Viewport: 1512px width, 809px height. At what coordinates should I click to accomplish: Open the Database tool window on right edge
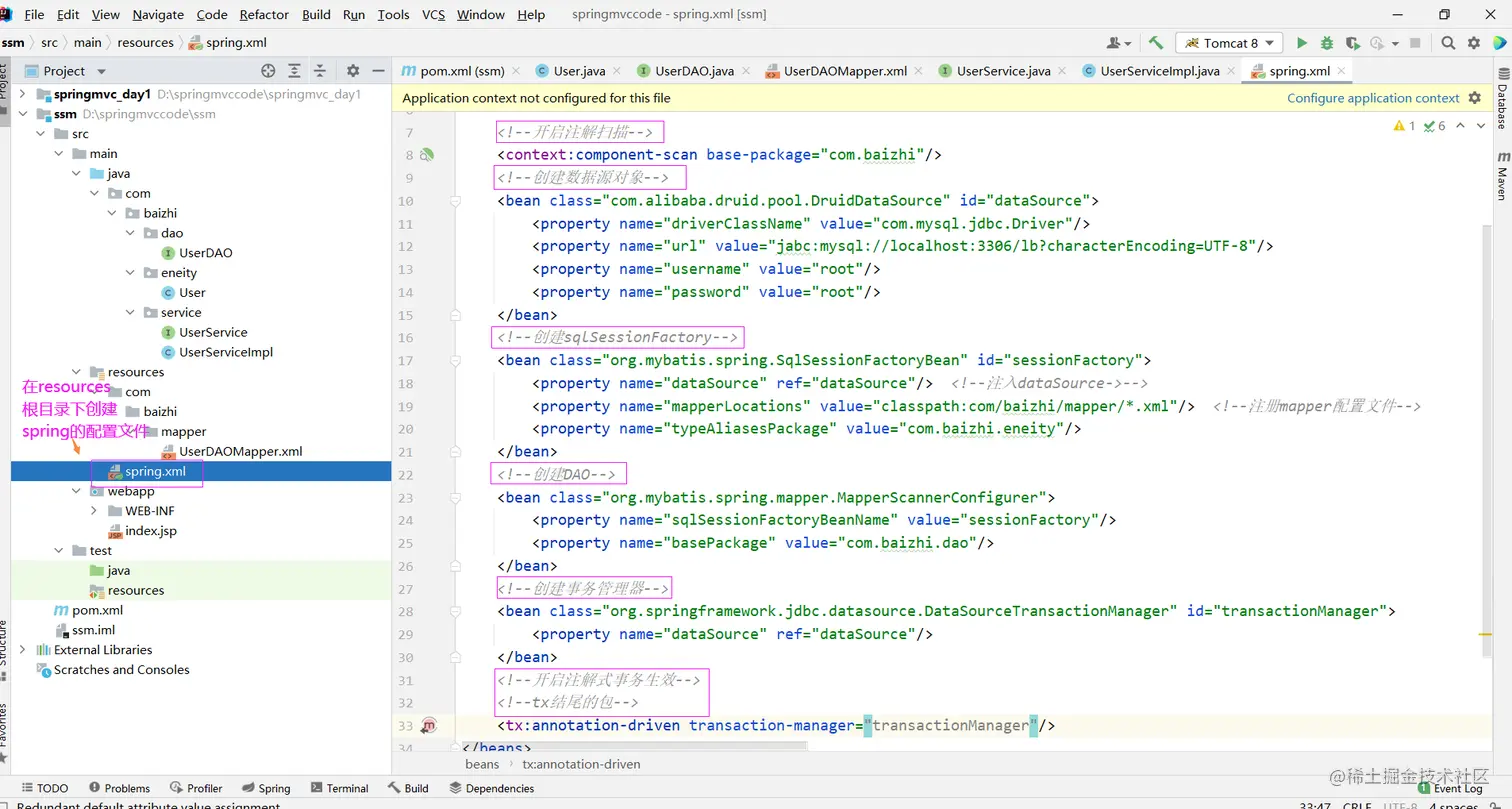click(x=1502, y=100)
